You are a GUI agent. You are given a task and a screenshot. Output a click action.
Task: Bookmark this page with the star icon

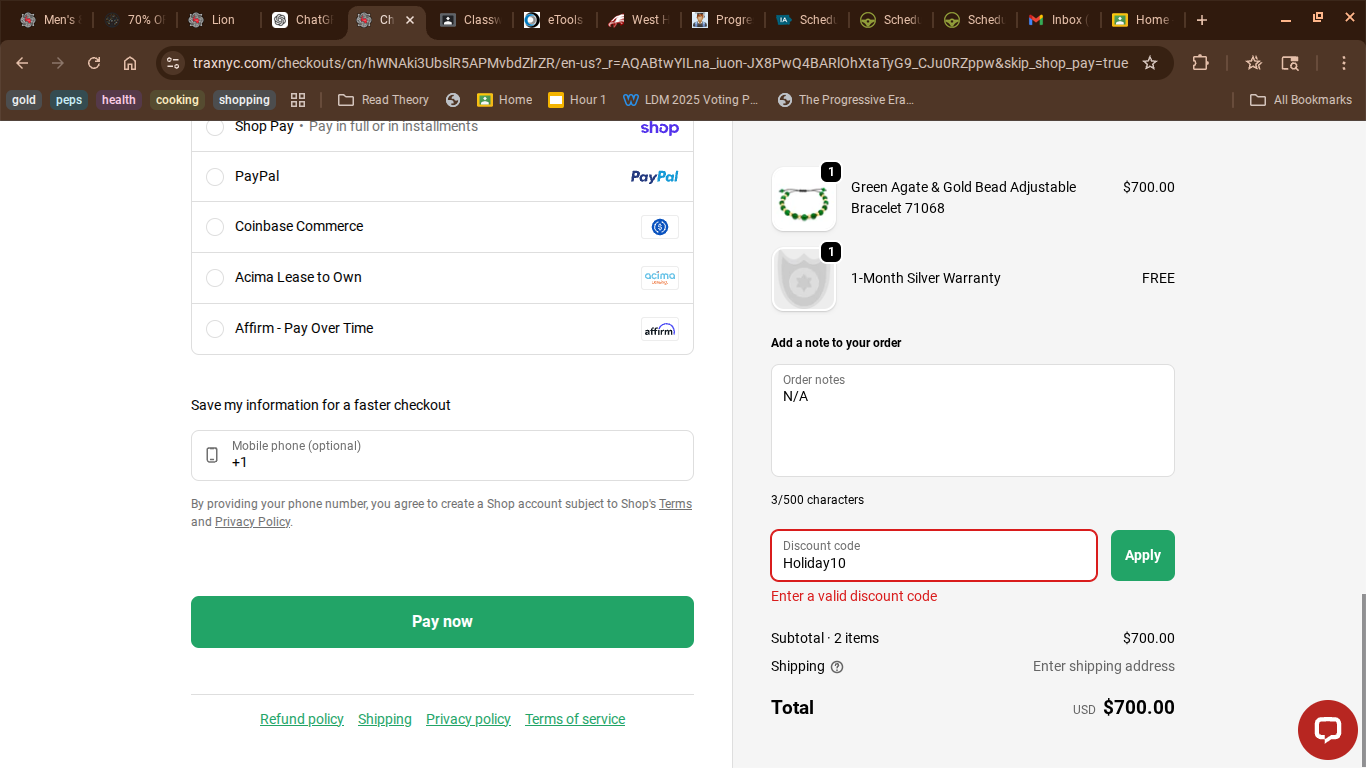point(1150,63)
